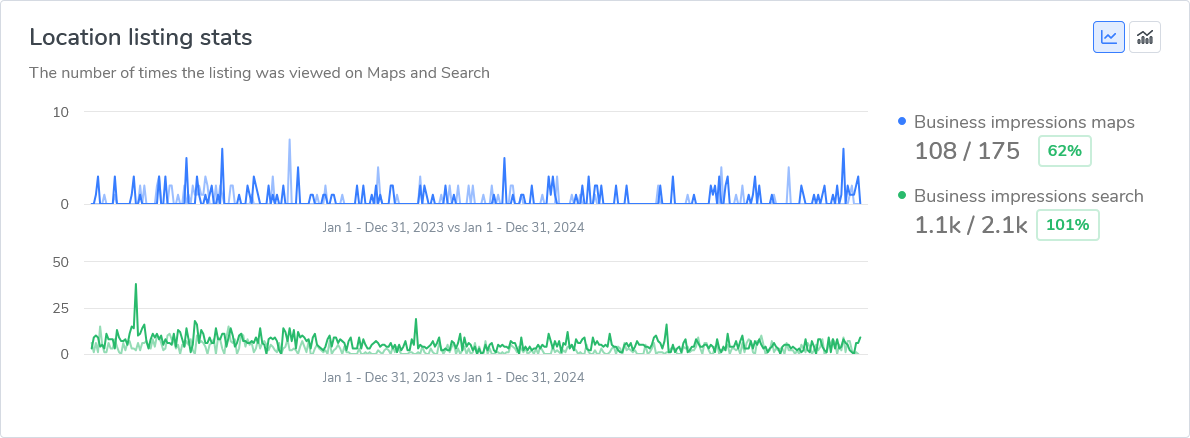Screen dimensions: 1190x438
Task: Click the maps chart 10 axis label
Action: pyautogui.click(x=61, y=112)
